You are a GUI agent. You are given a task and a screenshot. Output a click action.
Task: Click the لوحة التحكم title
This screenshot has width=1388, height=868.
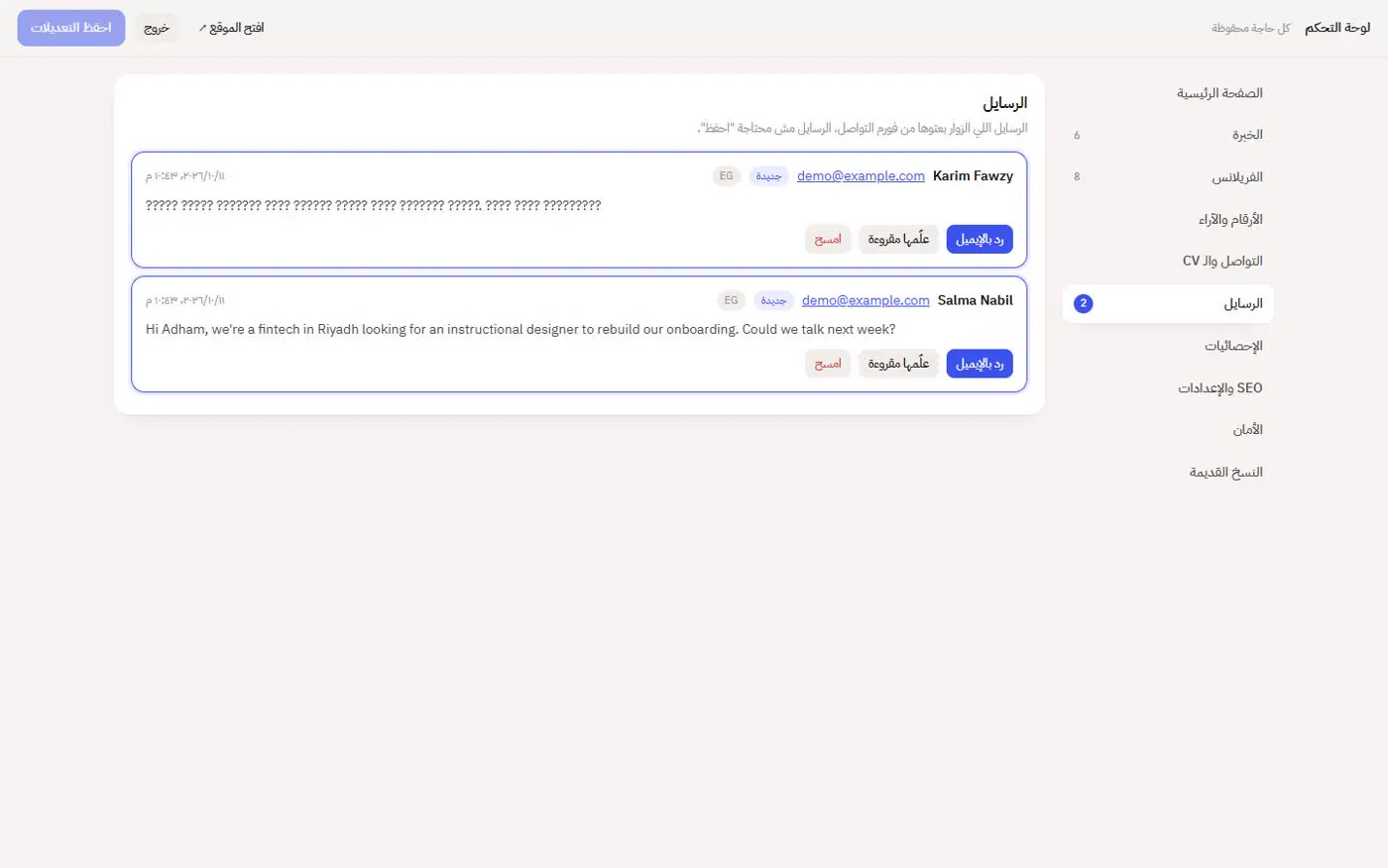(x=1337, y=28)
